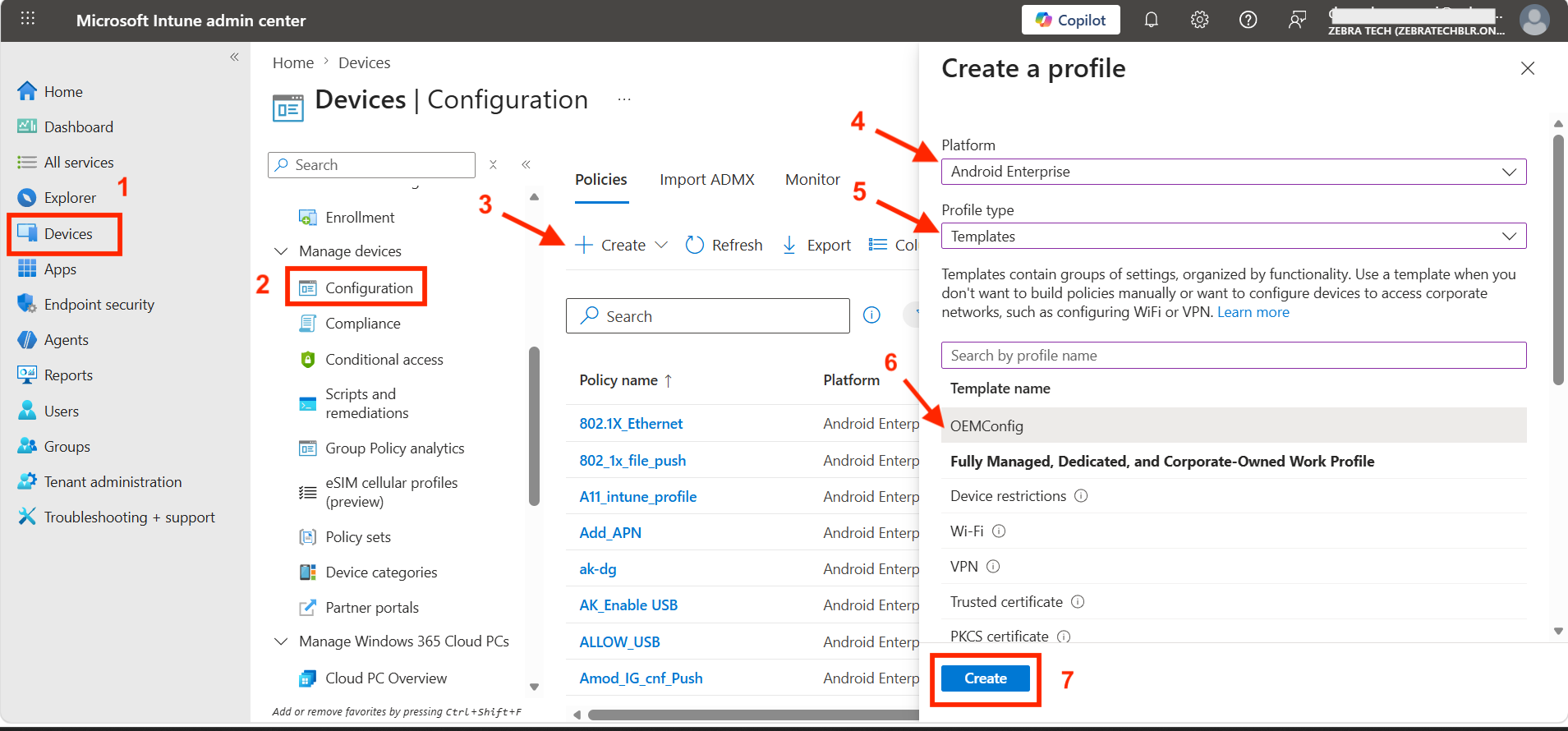Click the info icon beside policy search
This screenshot has width=1568, height=731.
(x=871, y=315)
